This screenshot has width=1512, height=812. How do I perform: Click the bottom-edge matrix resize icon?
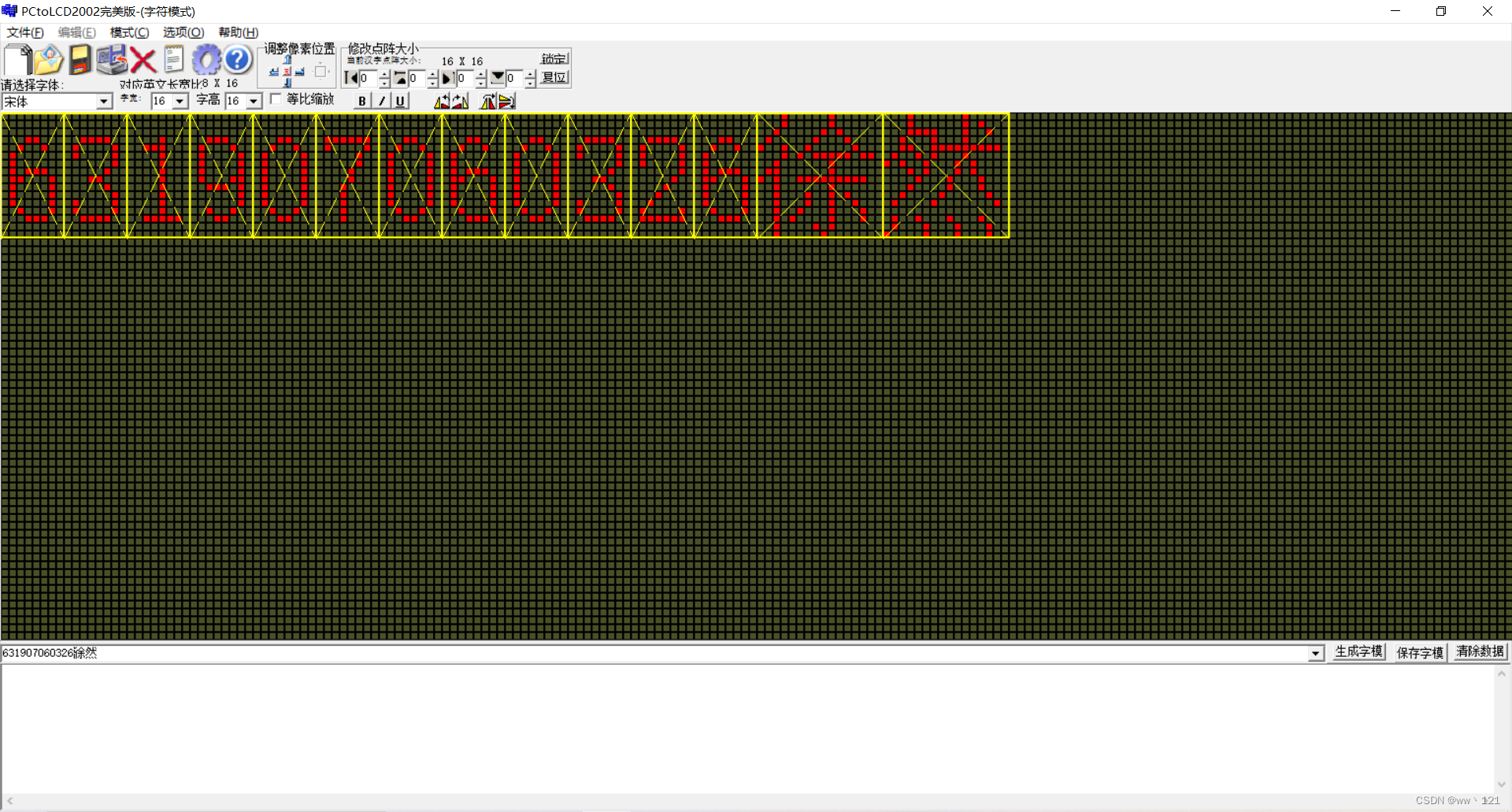[498, 78]
